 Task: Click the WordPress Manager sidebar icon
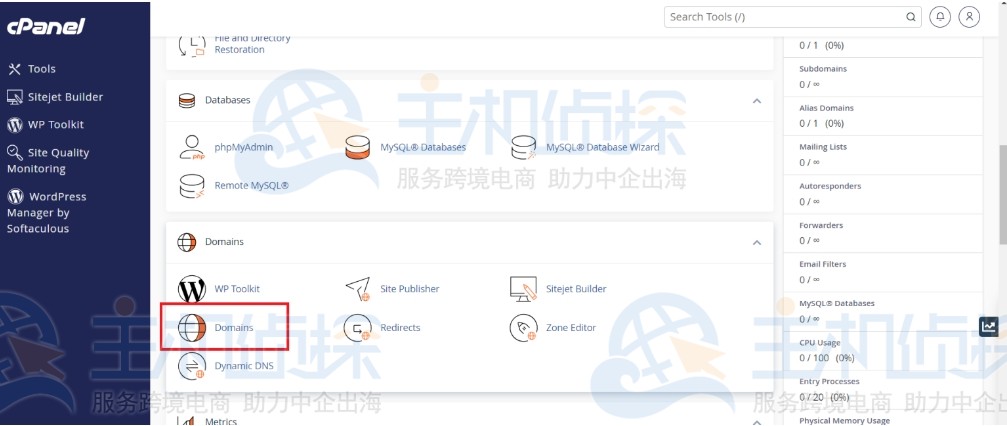(15, 196)
